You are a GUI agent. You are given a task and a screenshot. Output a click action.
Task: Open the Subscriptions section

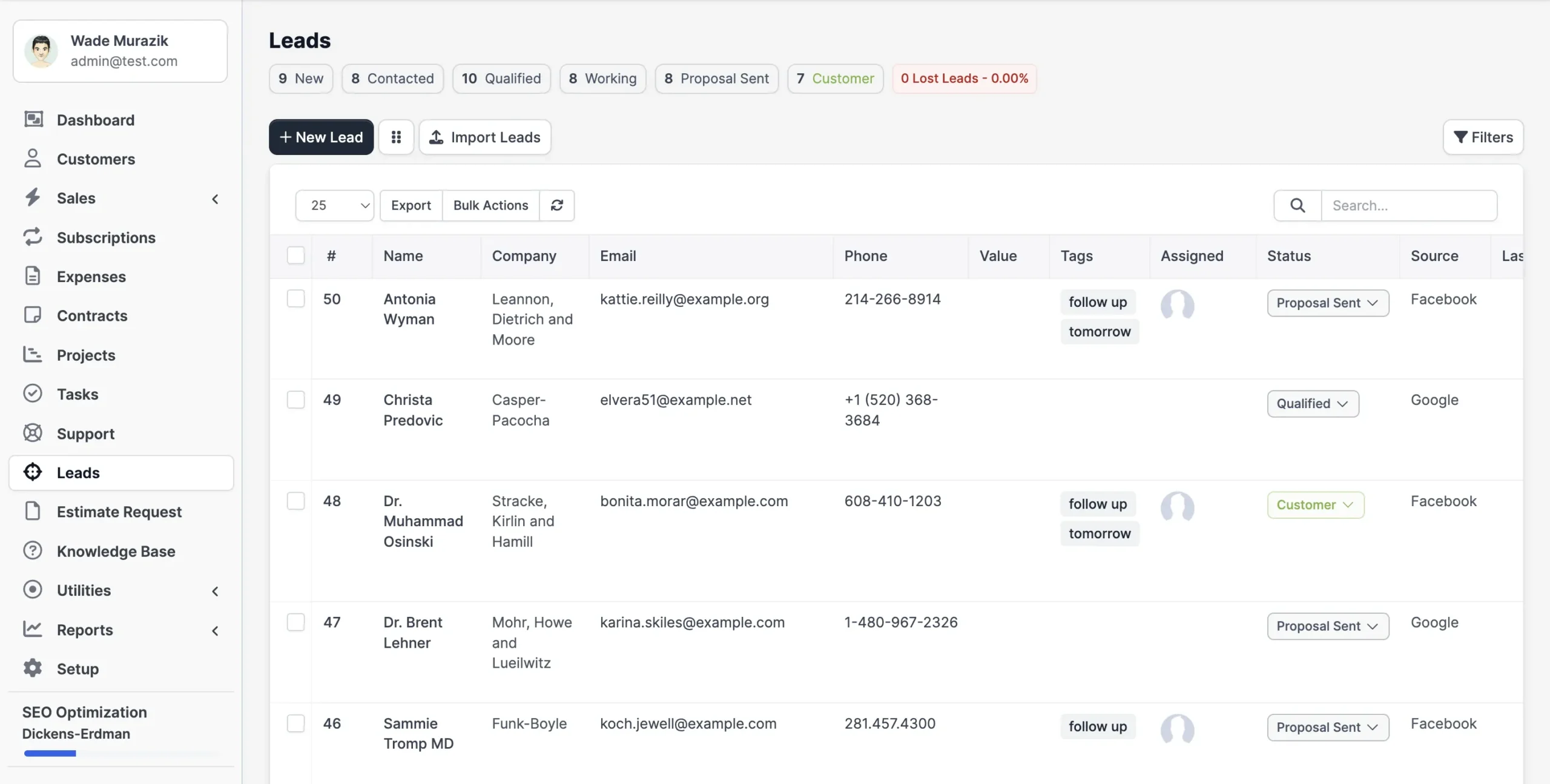(x=107, y=237)
